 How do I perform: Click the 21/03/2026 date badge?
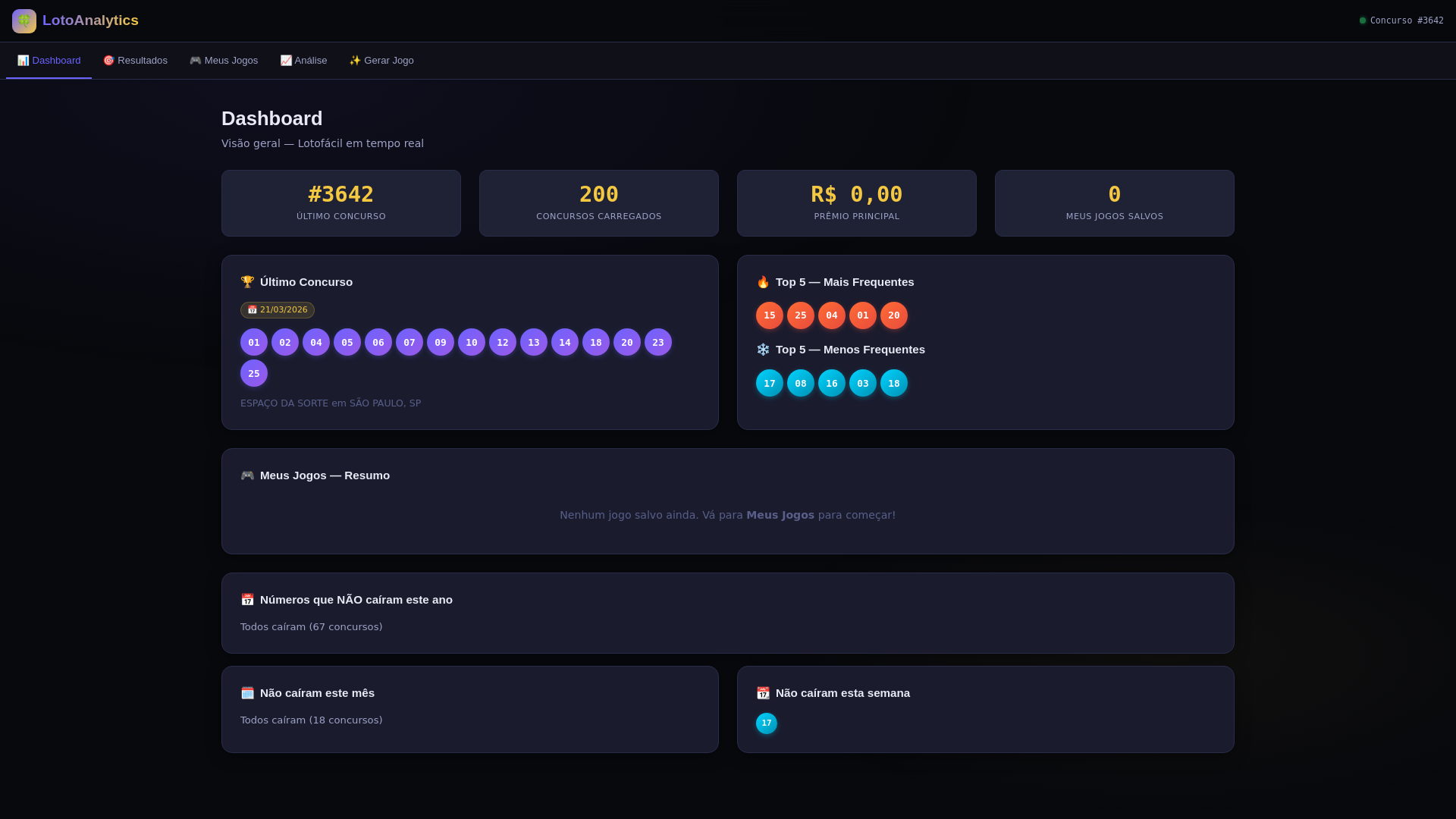click(x=278, y=310)
